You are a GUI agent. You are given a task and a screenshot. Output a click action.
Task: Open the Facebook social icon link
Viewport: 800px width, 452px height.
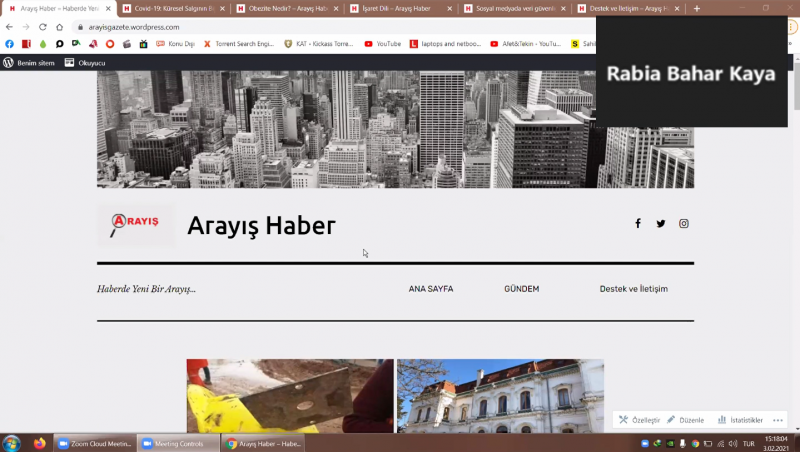coord(638,223)
